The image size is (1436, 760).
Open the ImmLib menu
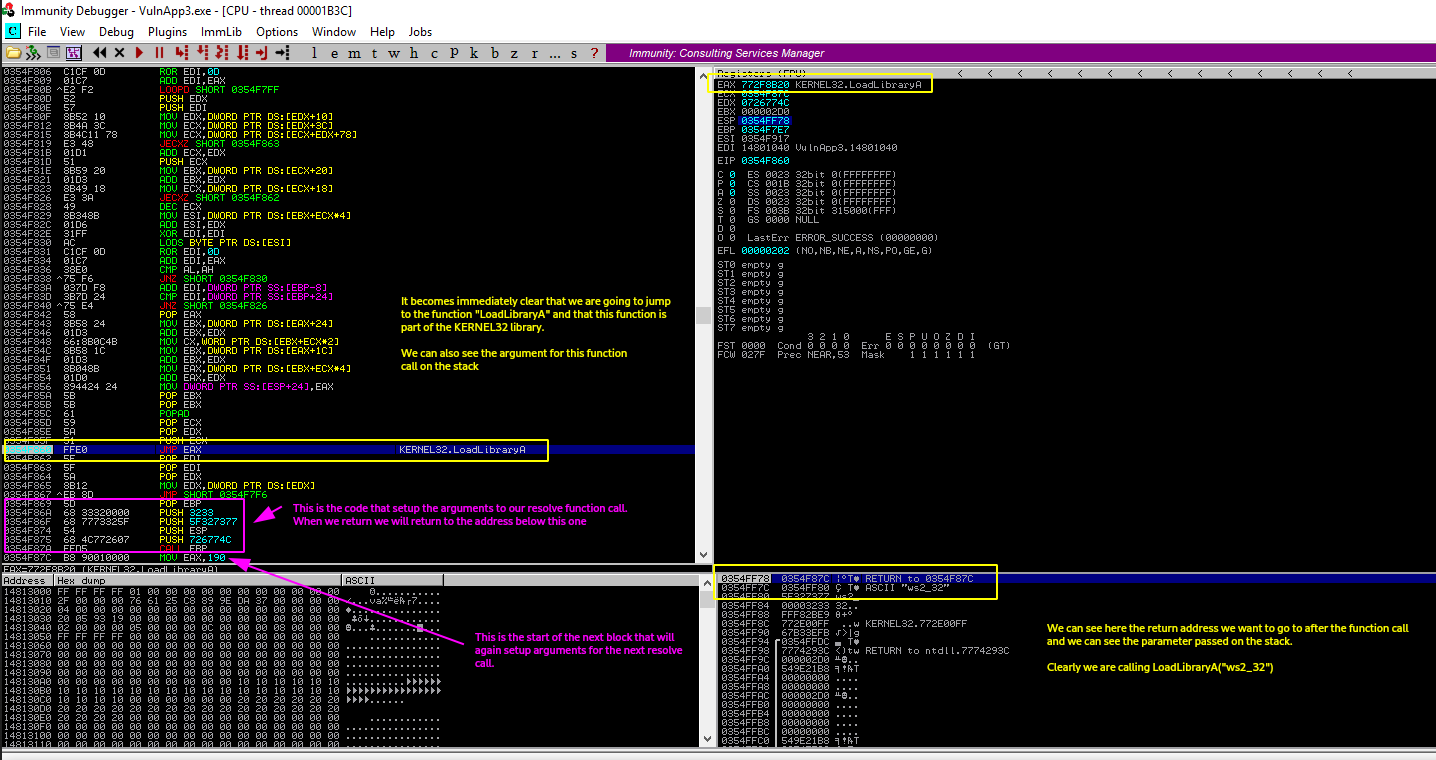[x=221, y=32]
